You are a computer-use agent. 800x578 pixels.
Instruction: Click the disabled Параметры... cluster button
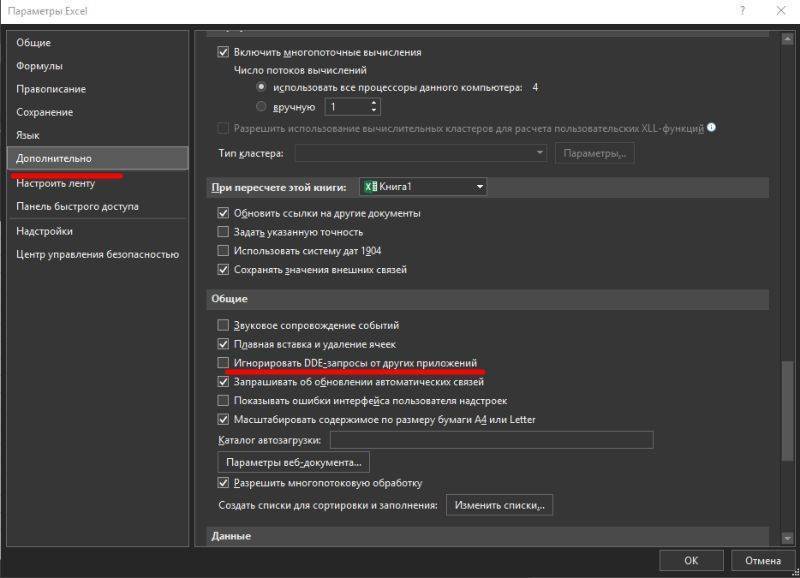pos(594,153)
